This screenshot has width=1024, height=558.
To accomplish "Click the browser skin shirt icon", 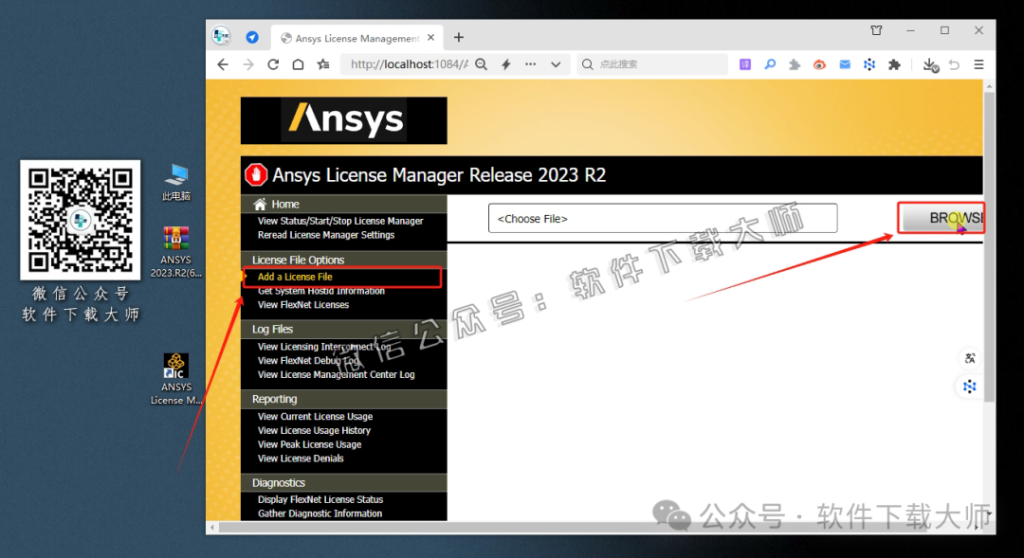I will click(x=876, y=30).
